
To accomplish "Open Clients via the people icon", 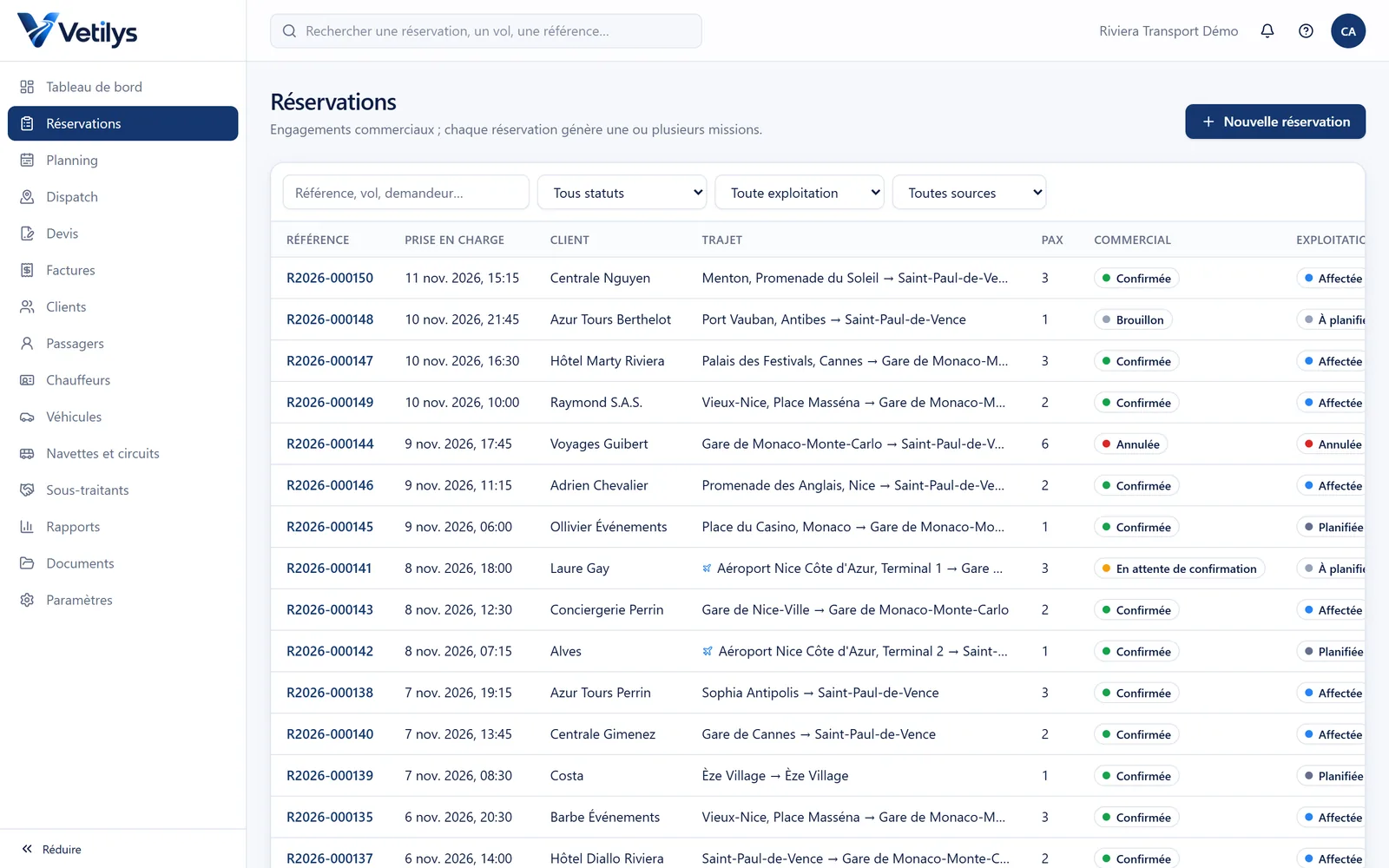I will click(x=27, y=306).
